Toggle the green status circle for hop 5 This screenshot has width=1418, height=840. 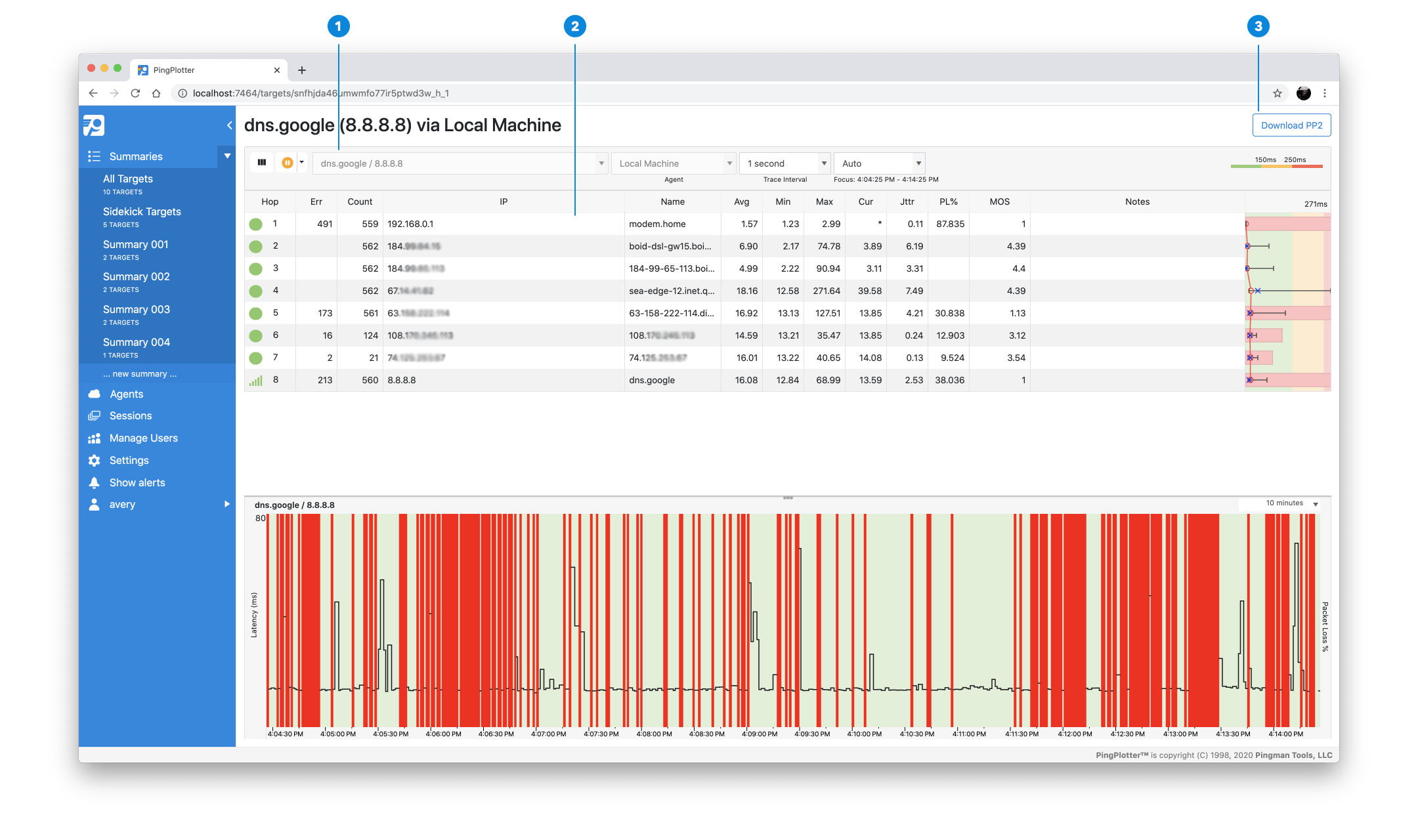coord(255,314)
